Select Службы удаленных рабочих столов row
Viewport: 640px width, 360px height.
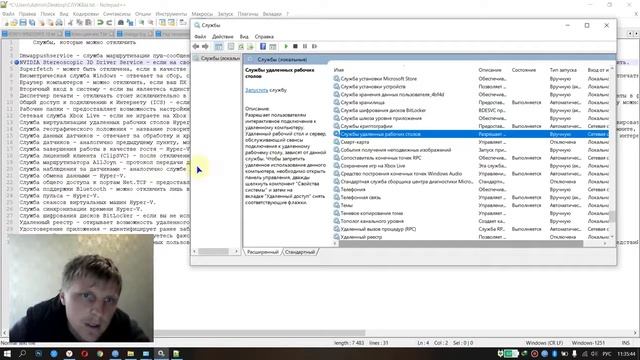(471, 134)
